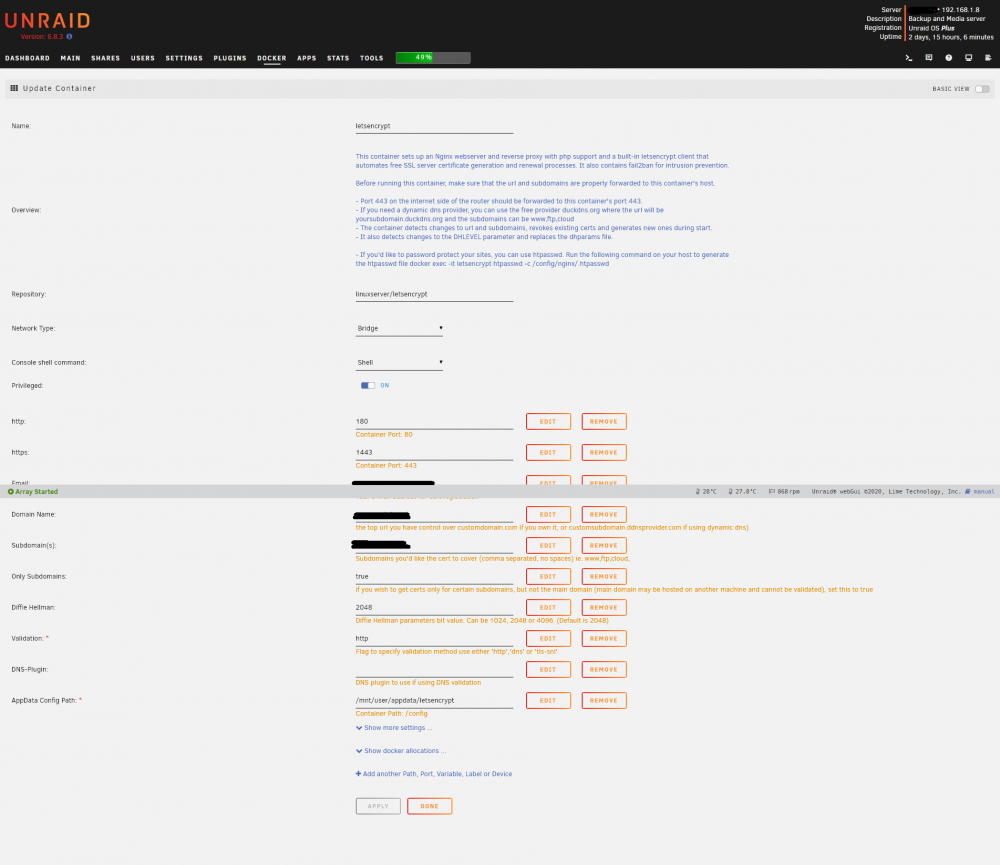Remove the https port setting
This screenshot has width=1000, height=865.
603,453
